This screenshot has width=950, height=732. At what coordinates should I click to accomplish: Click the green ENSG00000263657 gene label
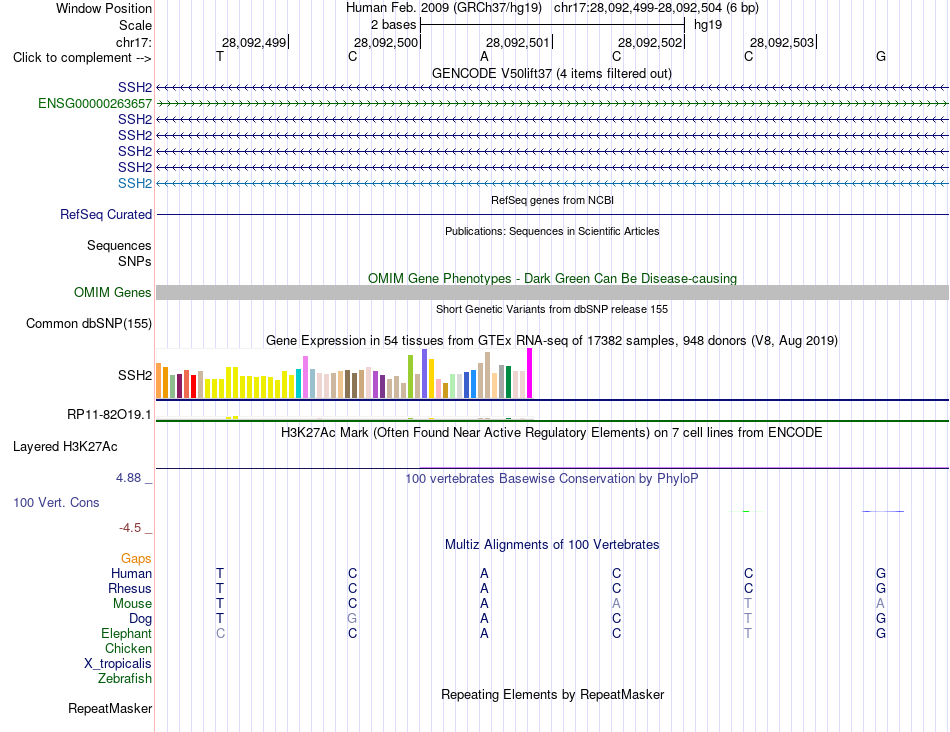[95, 104]
